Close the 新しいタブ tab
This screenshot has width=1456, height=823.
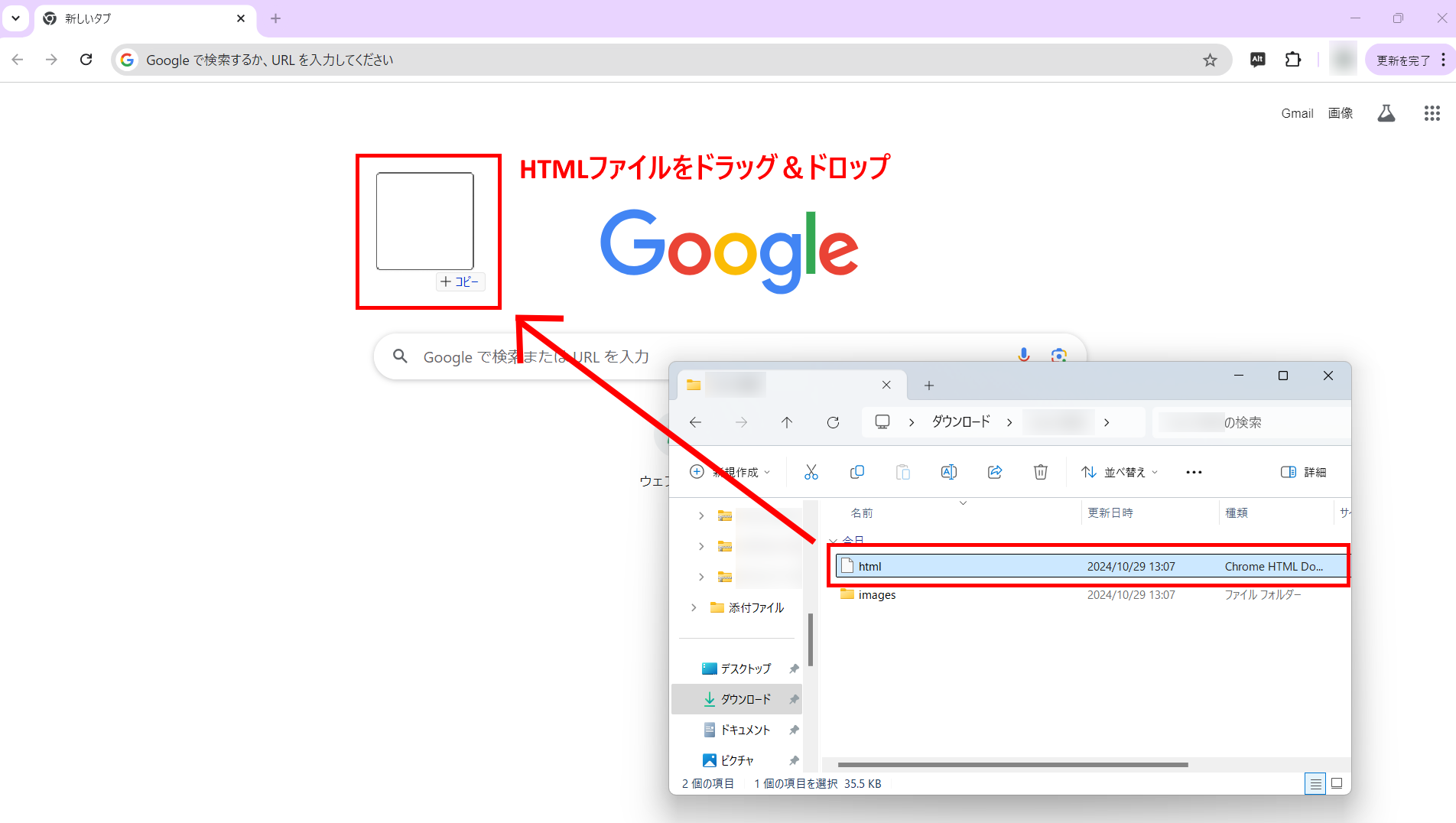tap(241, 18)
